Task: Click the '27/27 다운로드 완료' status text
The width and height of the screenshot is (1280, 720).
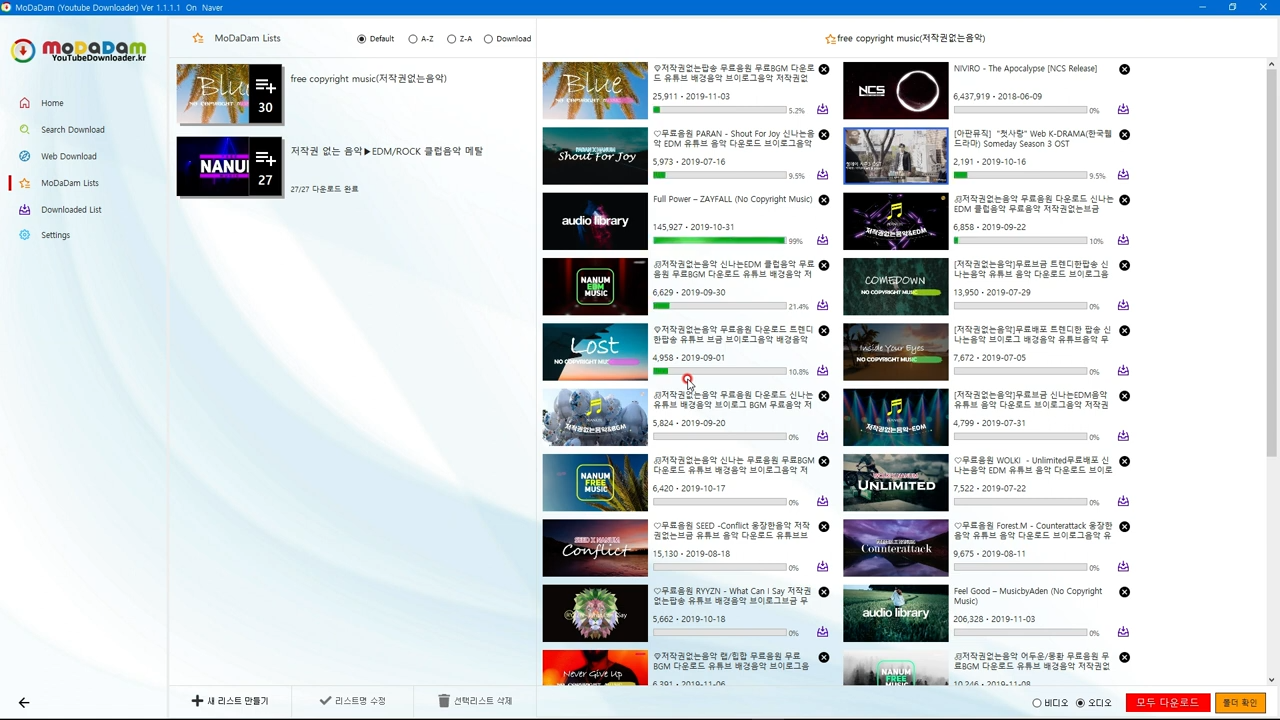Action: pos(324,189)
